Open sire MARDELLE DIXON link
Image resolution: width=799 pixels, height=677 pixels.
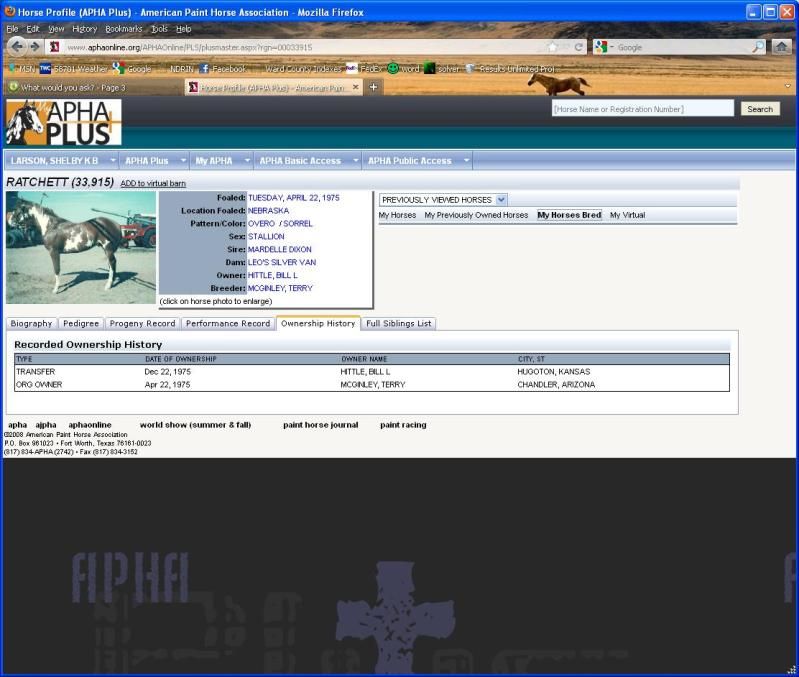pyautogui.click(x=279, y=250)
